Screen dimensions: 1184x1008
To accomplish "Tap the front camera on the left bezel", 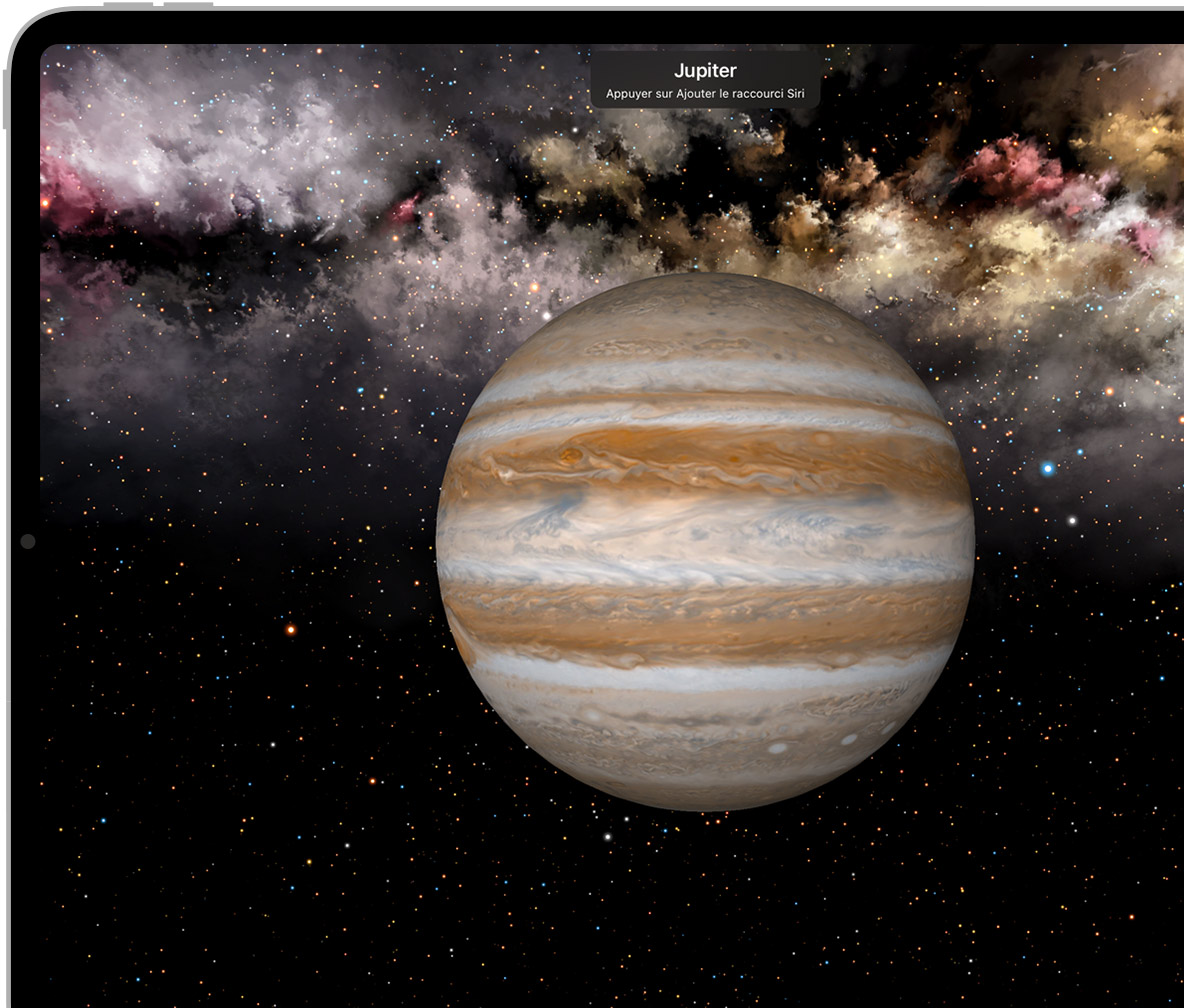I will click(27, 541).
